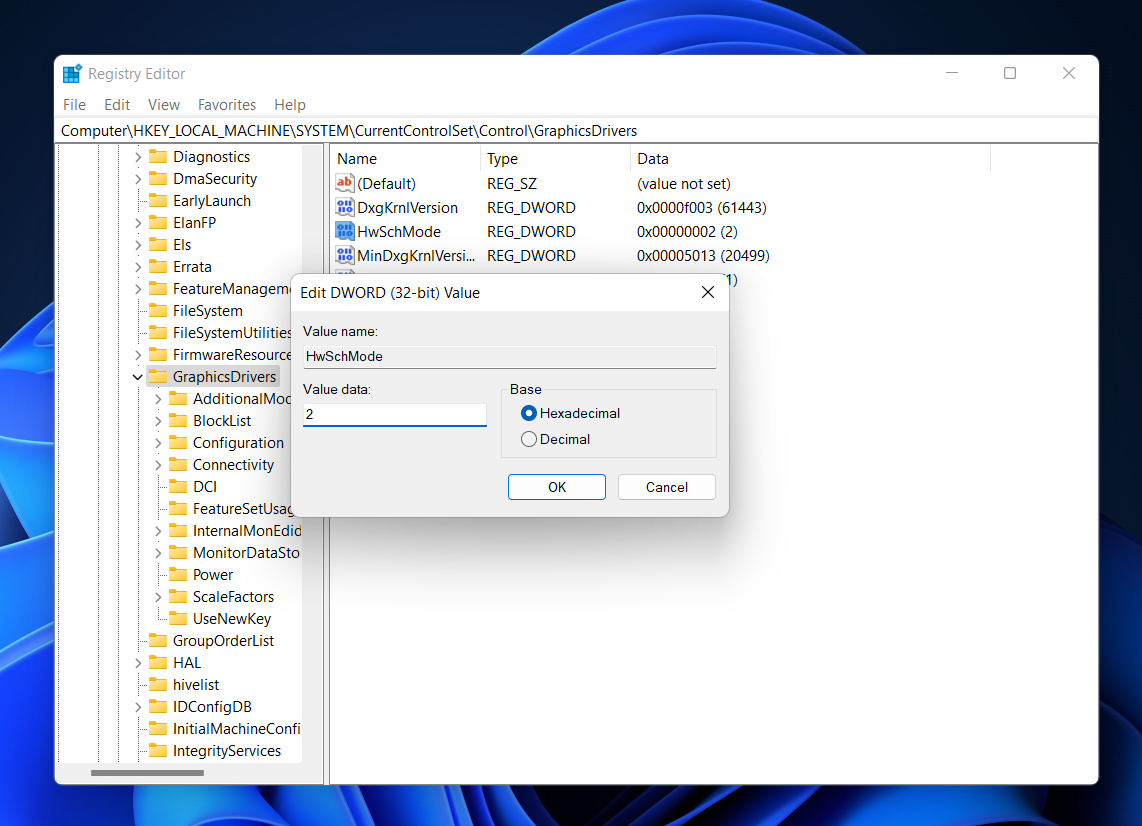Click the HwSchMode REG_DWORD icon
This screenshot has height=826, width=1142.
click(x=345, y=231)
